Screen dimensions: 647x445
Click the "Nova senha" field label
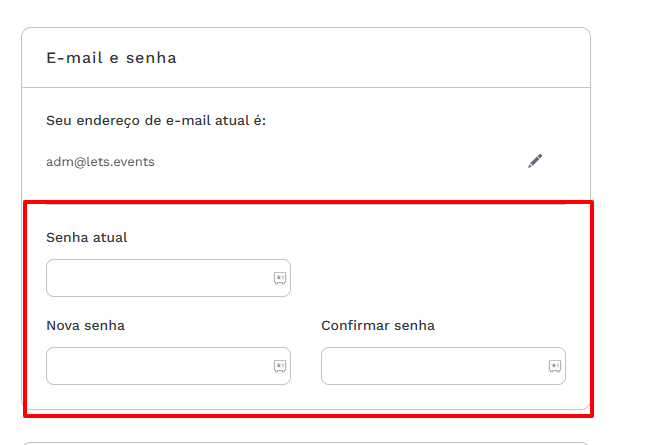85,325
